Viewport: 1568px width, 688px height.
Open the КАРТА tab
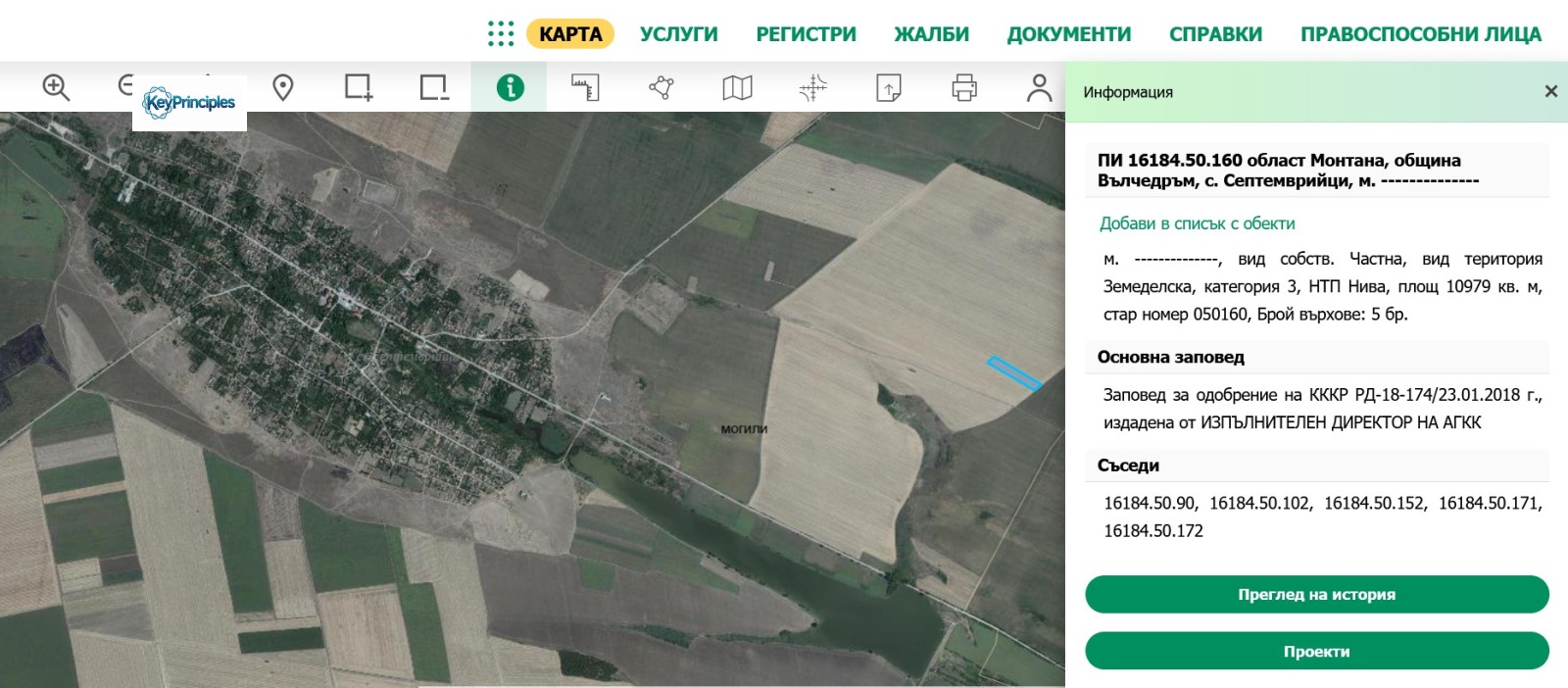570,33
